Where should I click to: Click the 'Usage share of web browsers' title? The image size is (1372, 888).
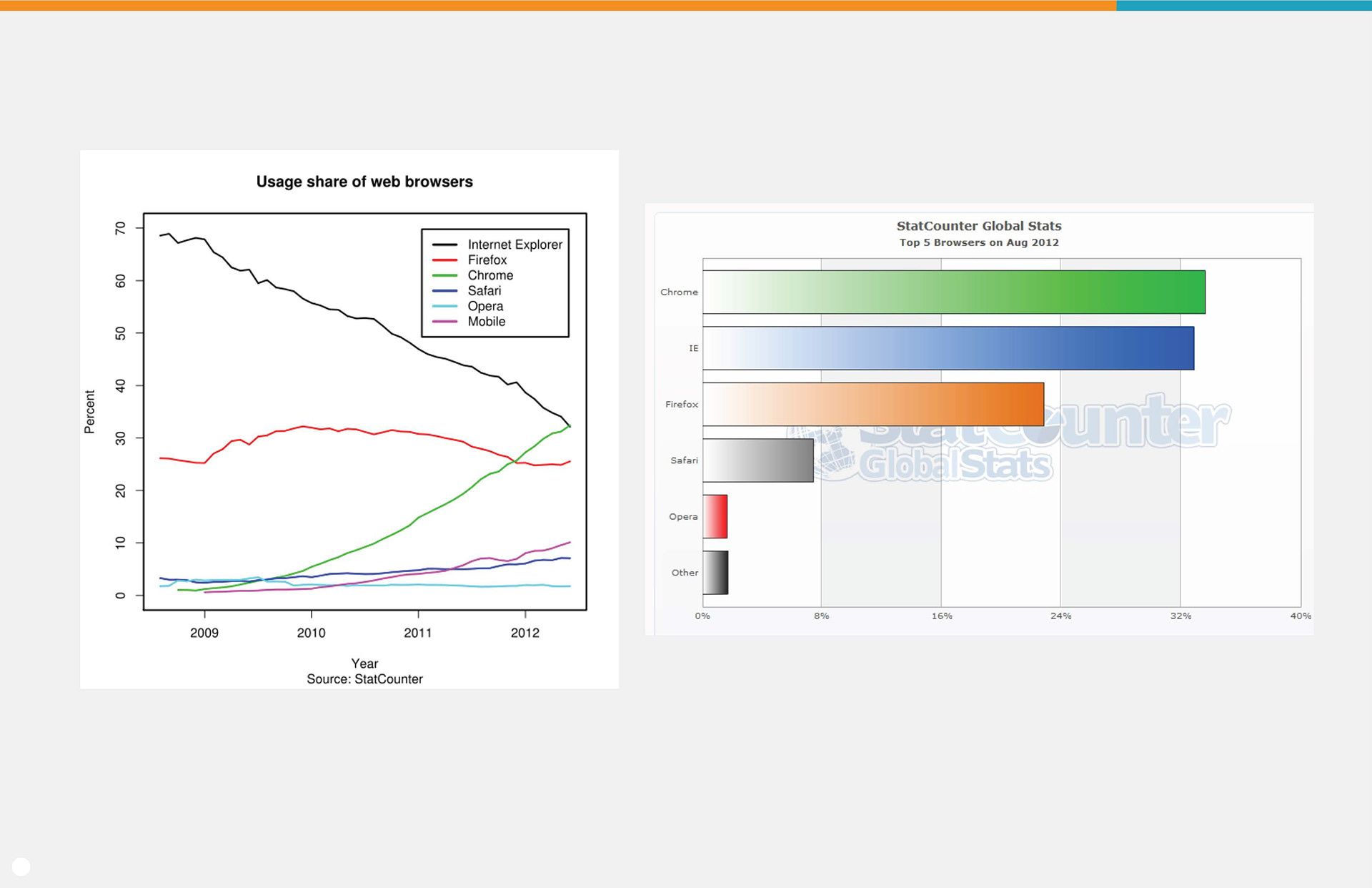[x=364, y=182]
